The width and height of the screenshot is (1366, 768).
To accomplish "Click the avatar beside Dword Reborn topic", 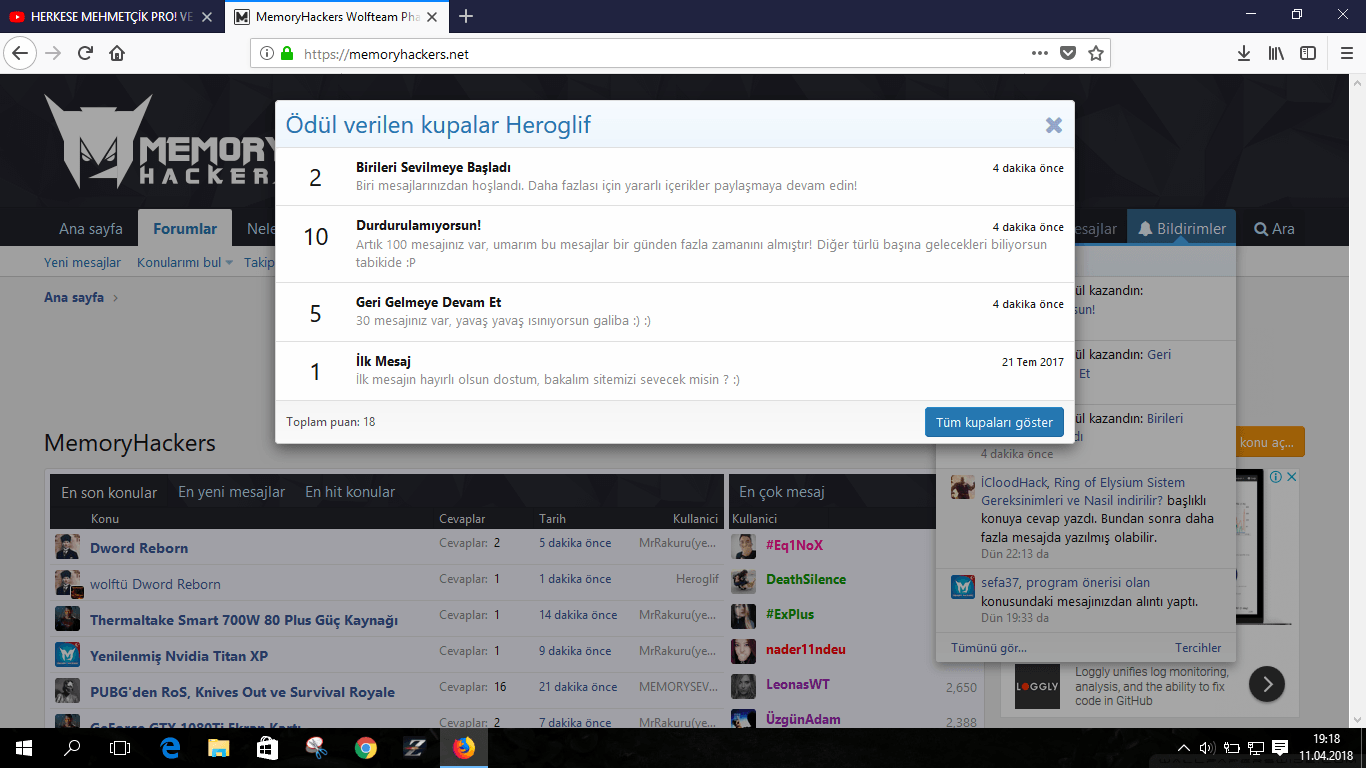I will pos(67,547).
